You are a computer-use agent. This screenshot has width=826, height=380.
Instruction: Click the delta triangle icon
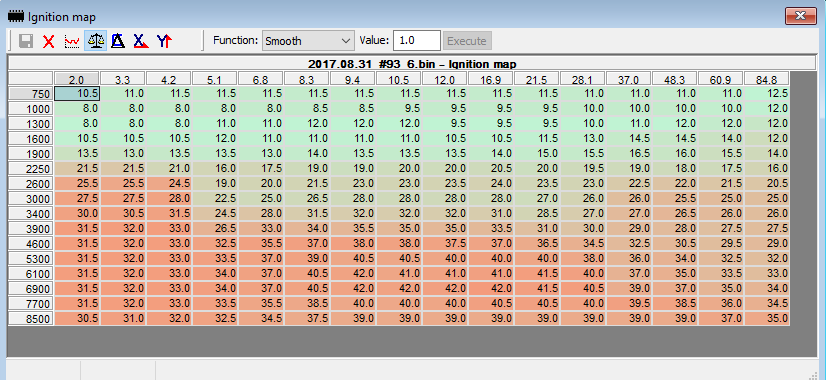tap(118, 41)
